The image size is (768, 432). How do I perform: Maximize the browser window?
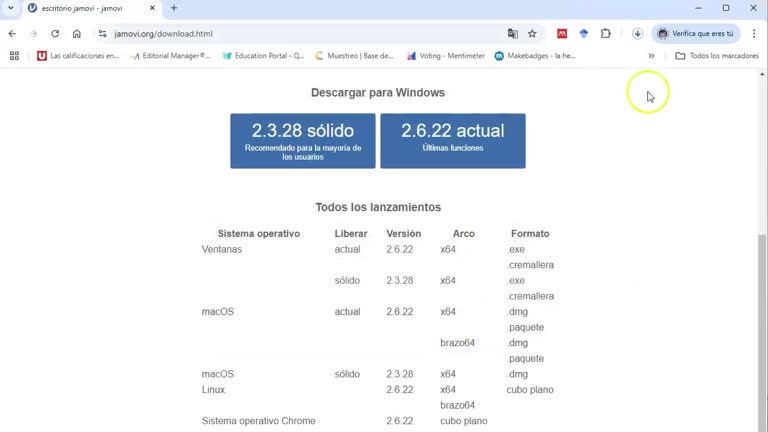click(726, 8)
